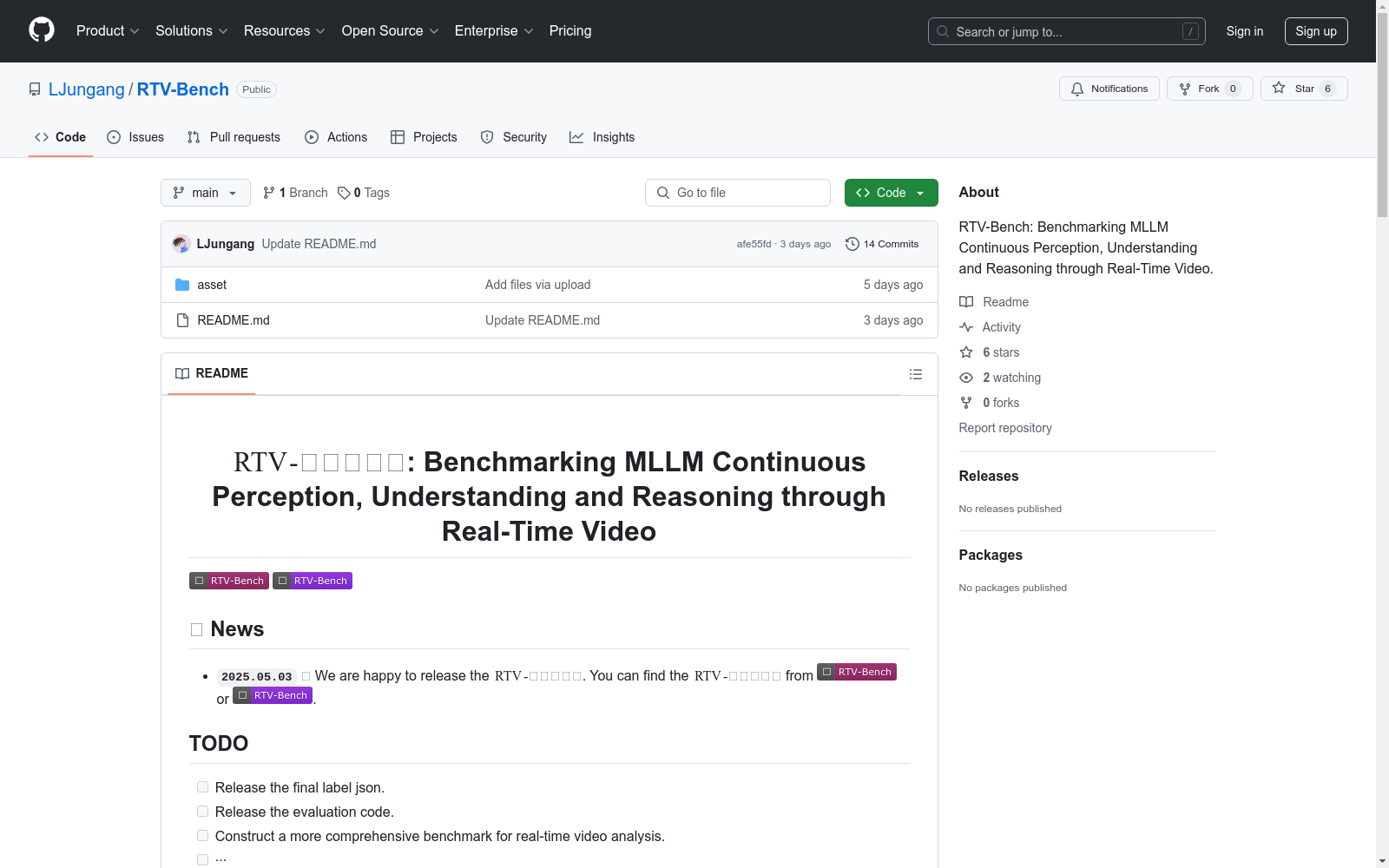The height and width of the screenshot is (868, 1389).
Task: Switch to the Issues tab
Action: click(135, 137)
